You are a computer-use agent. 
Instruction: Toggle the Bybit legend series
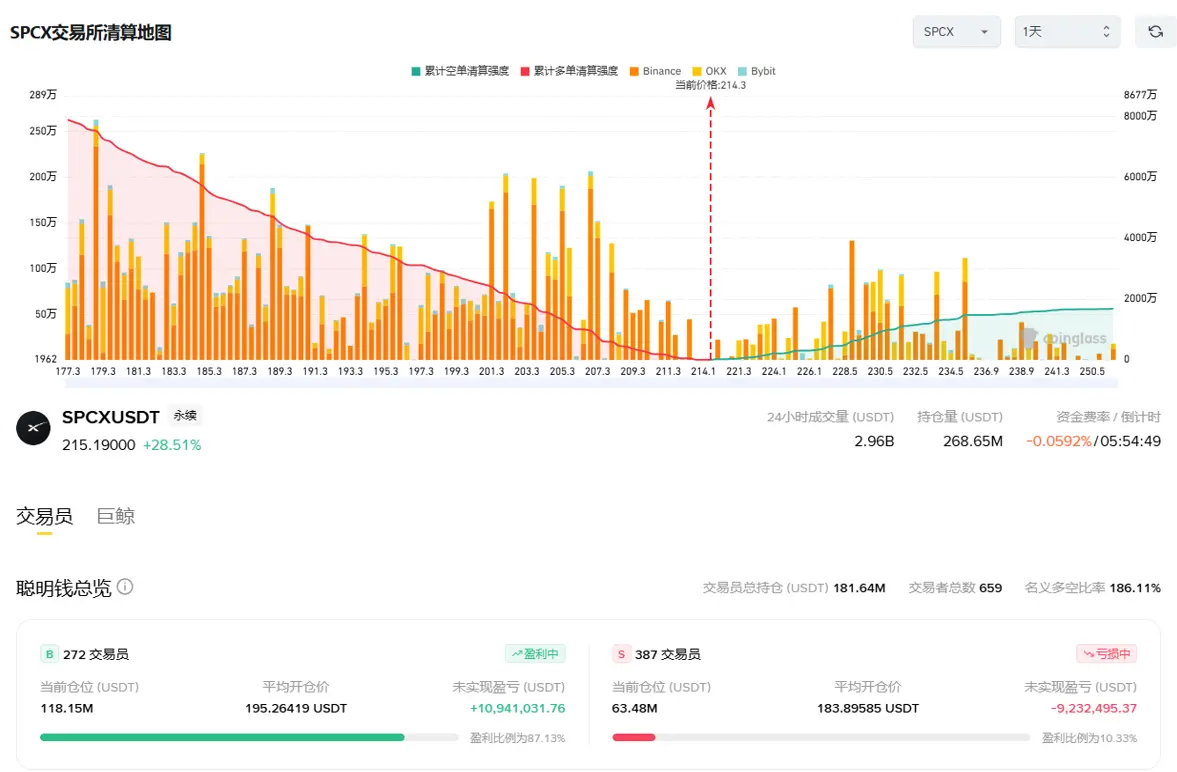tap(757, 71)
